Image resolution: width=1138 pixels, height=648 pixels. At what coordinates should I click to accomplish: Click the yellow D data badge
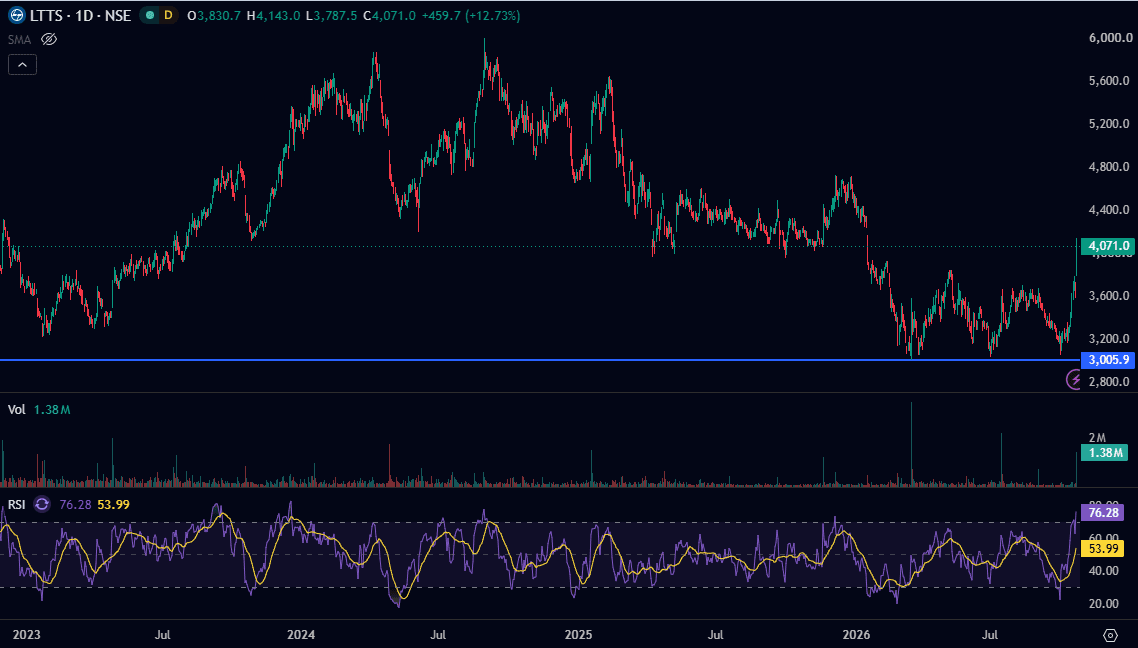(168, 15)
